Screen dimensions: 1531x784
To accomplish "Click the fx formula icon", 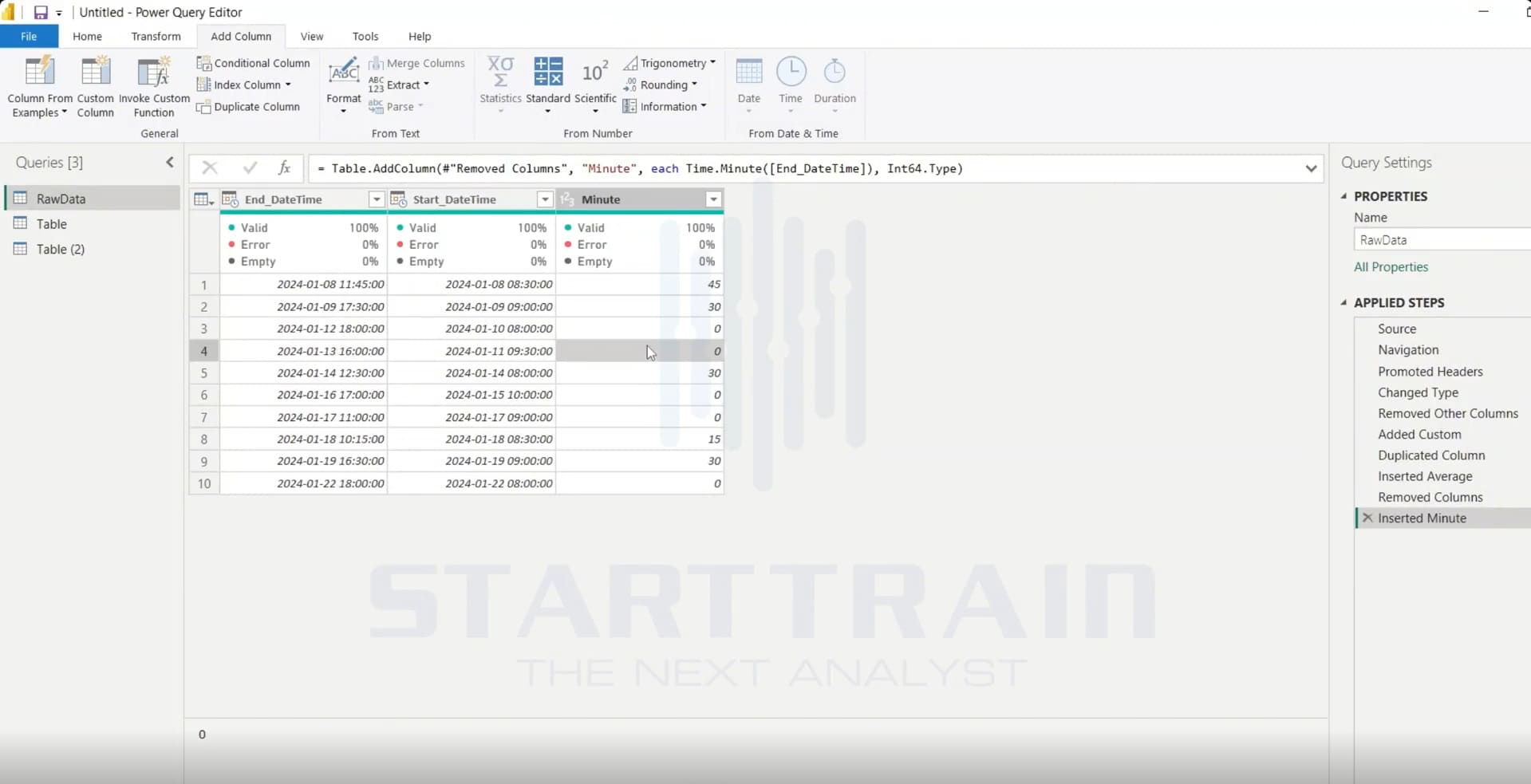I will coord(284,167).
